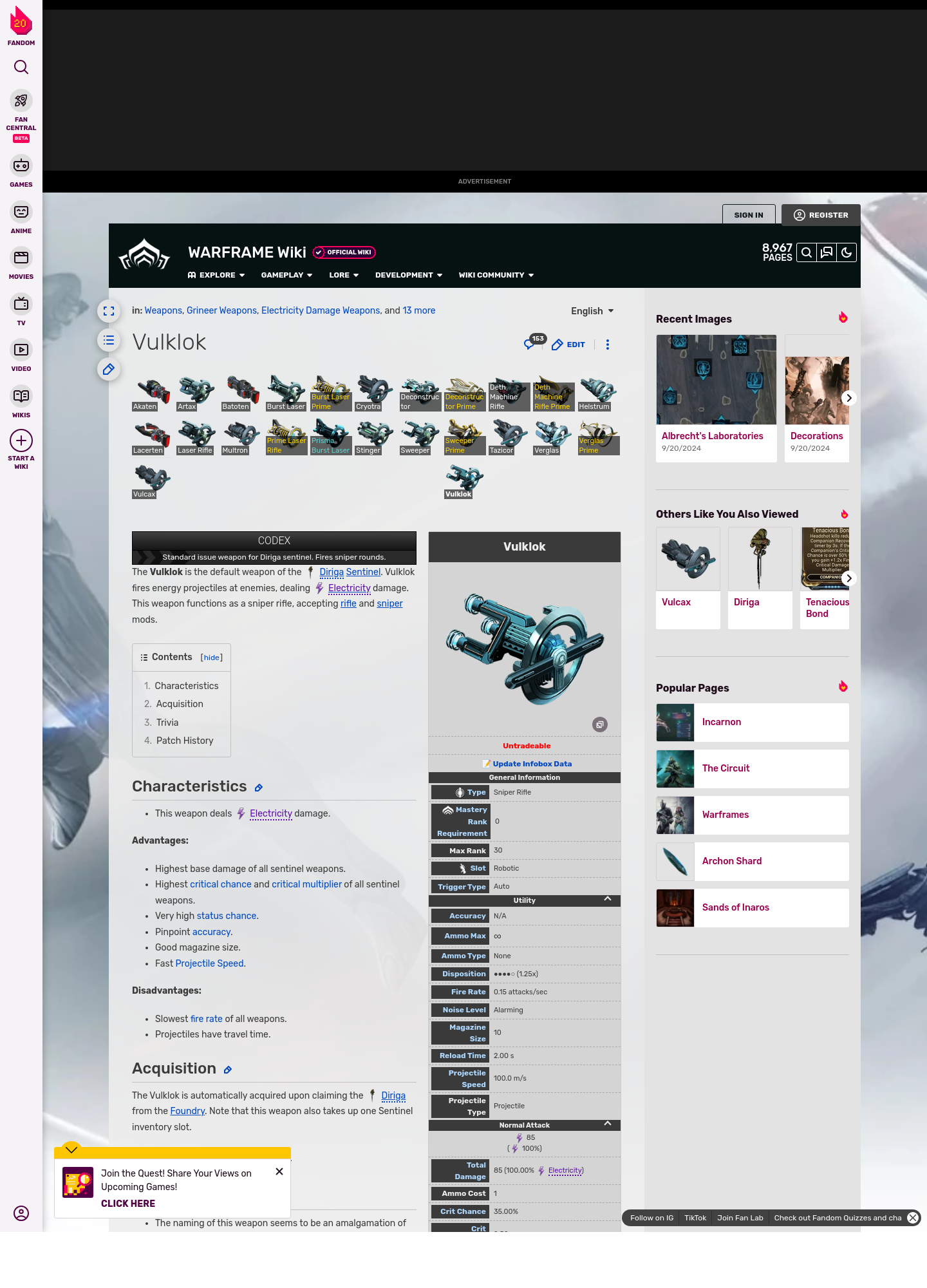Click Update Infobox Data link
The image size is (927, 1288).
532,764
